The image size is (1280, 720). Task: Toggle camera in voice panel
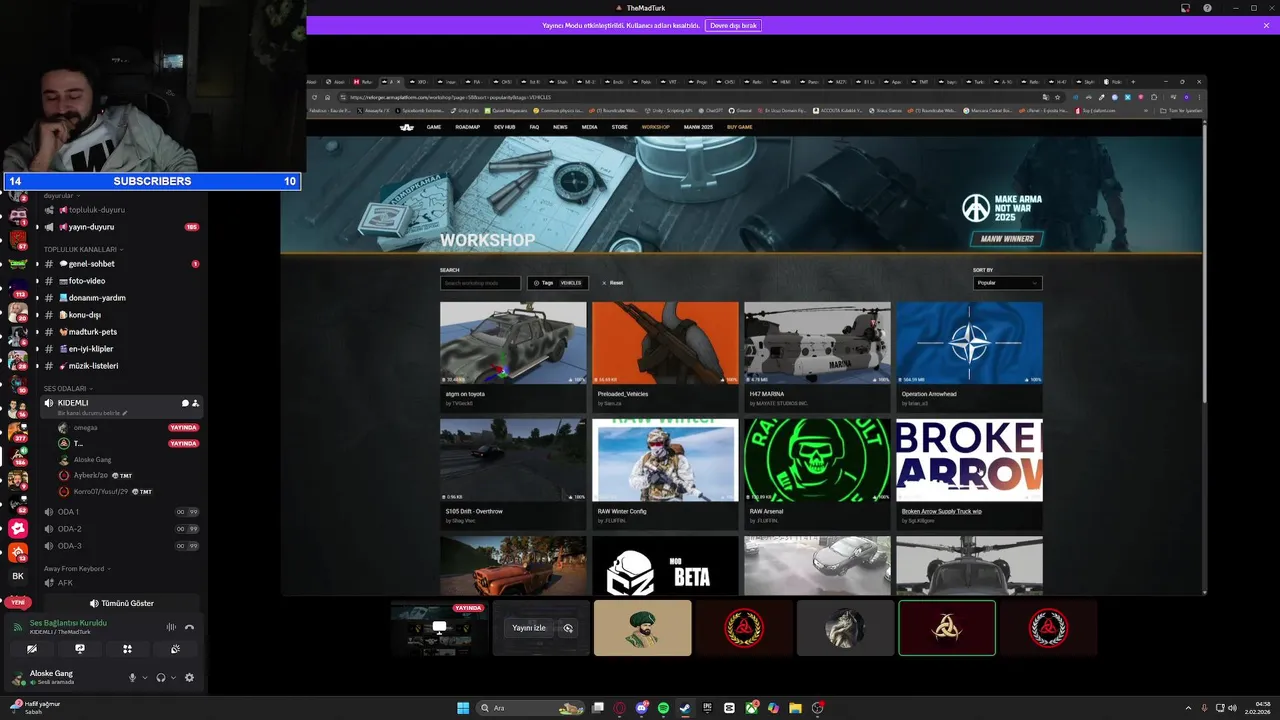coord(31,649)
